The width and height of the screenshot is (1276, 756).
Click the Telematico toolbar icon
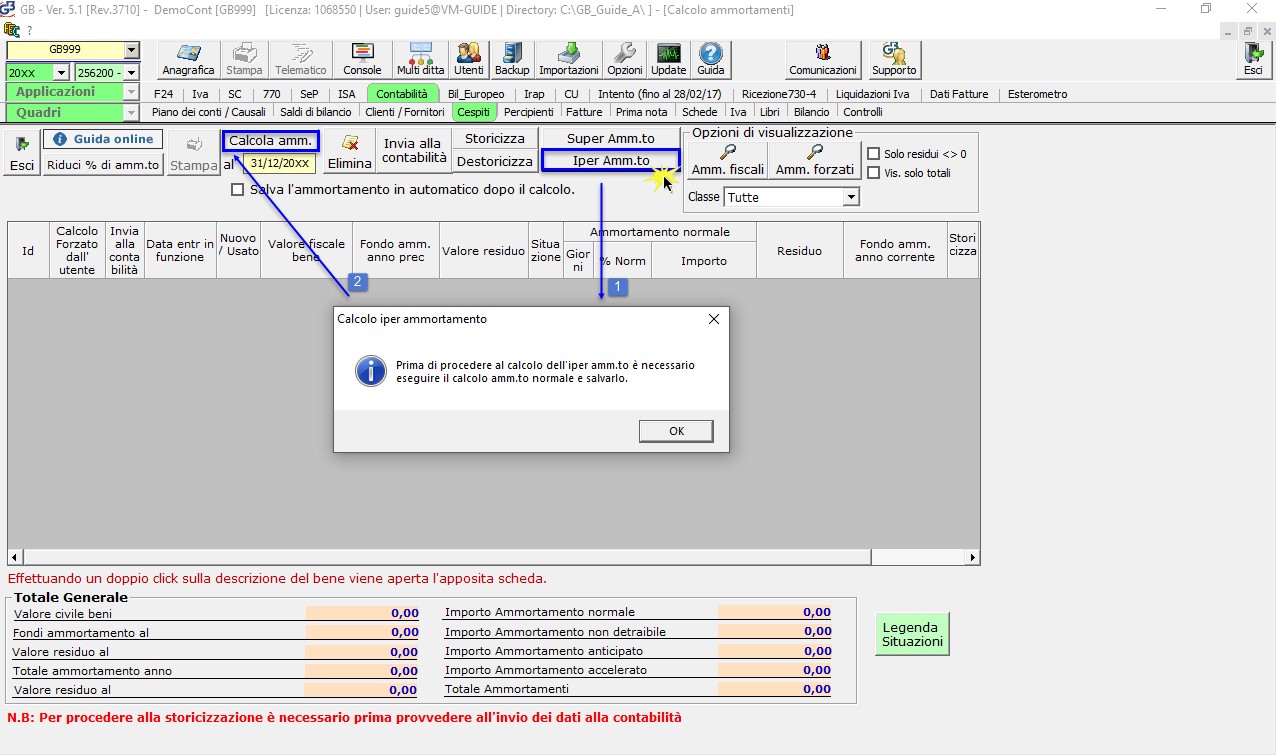click(300, 60)
